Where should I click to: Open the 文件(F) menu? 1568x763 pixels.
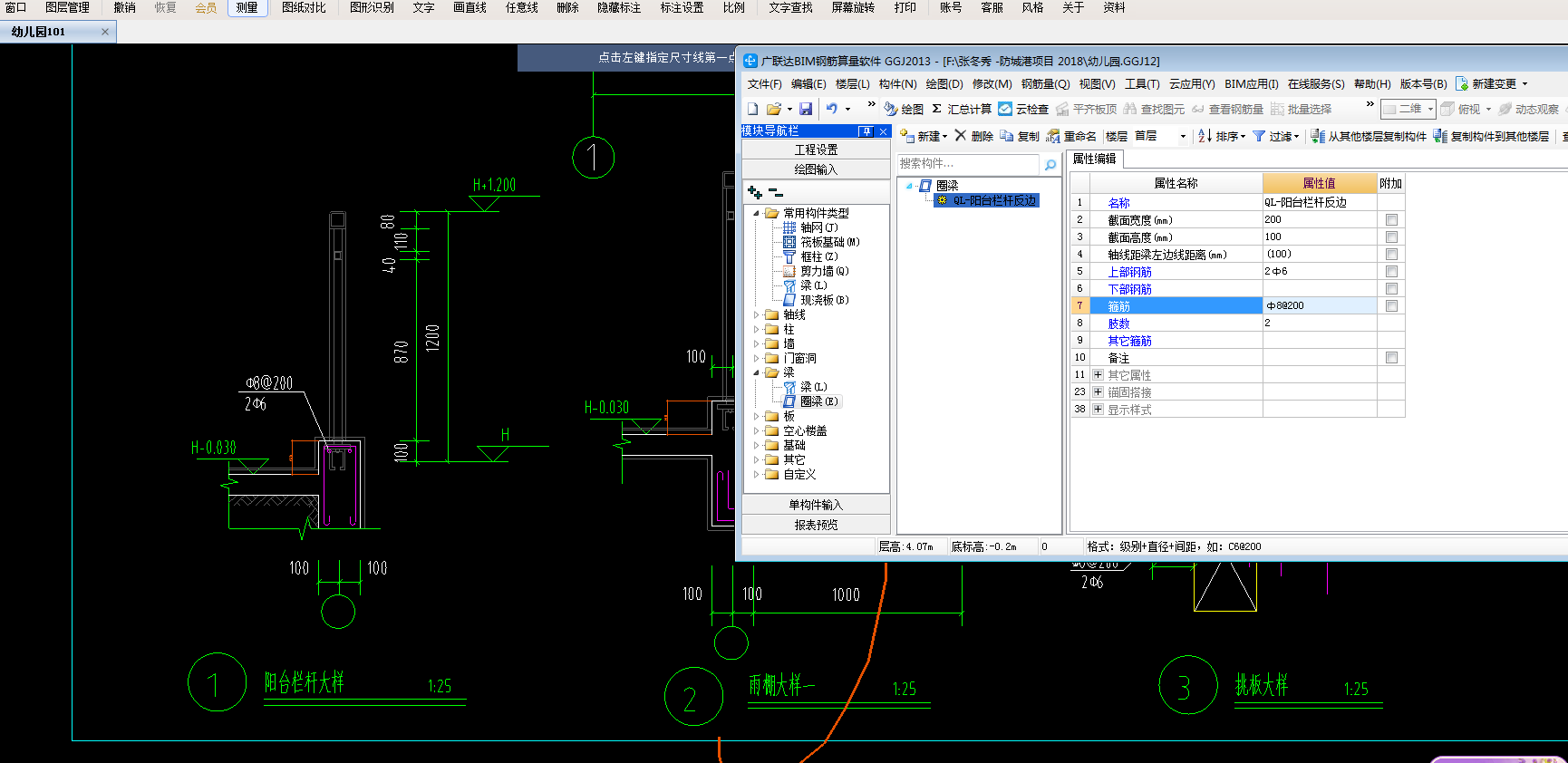coord(764,83)
